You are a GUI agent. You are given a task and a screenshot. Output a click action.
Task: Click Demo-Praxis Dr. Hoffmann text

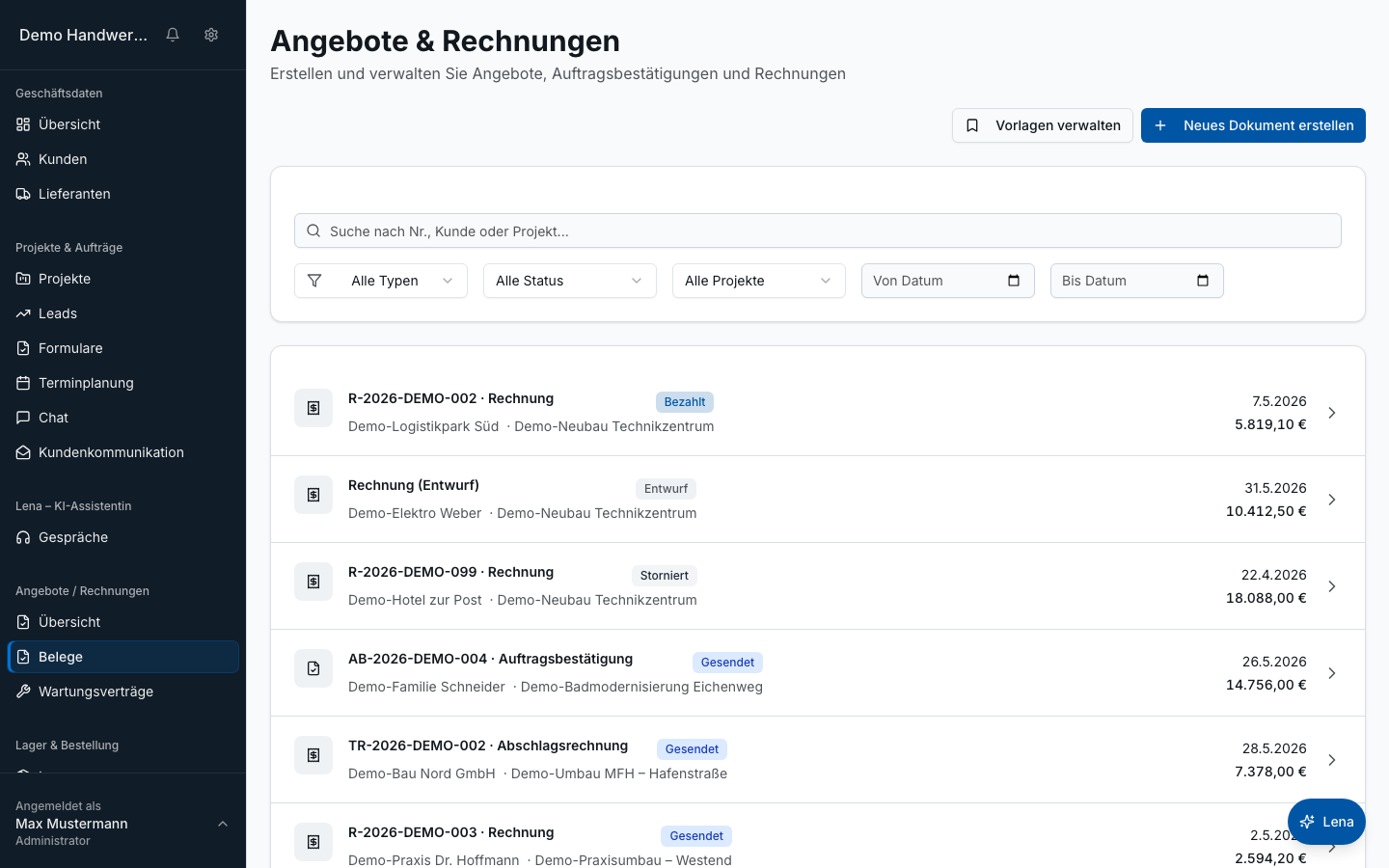pyautogui.click(x=434, y=860)
